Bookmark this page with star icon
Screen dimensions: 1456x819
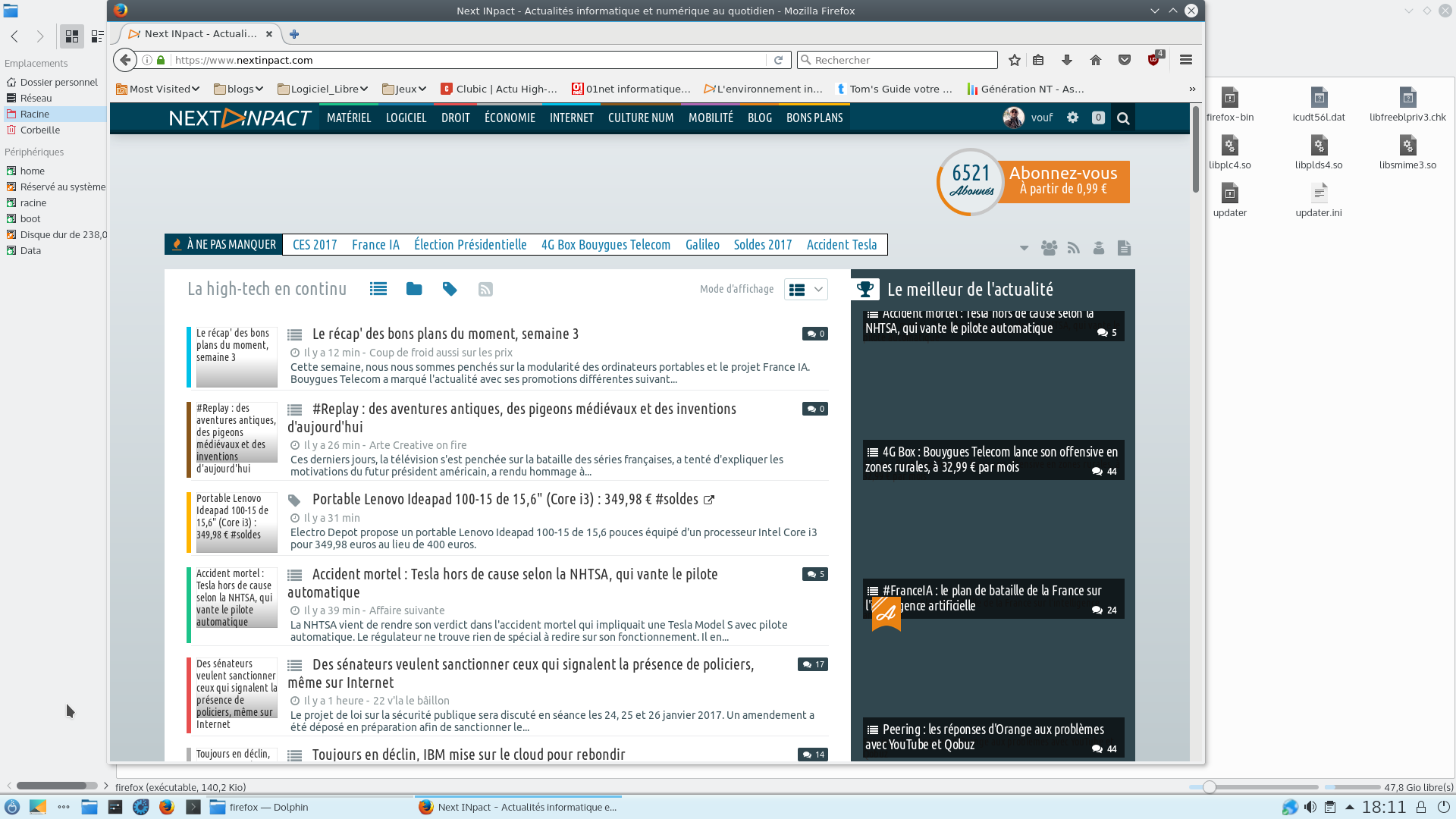[1015, 60]
